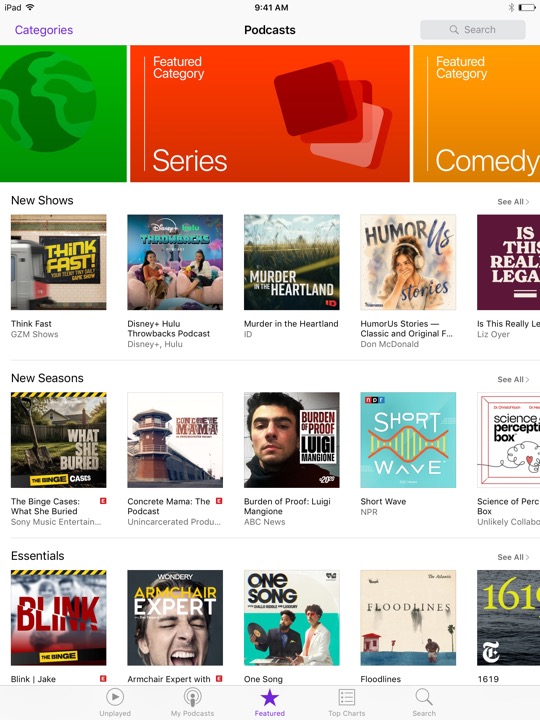This screenshot has width=540, height=720.
Task: Open Armchair Expert artwork
Action: coord(175,618)
